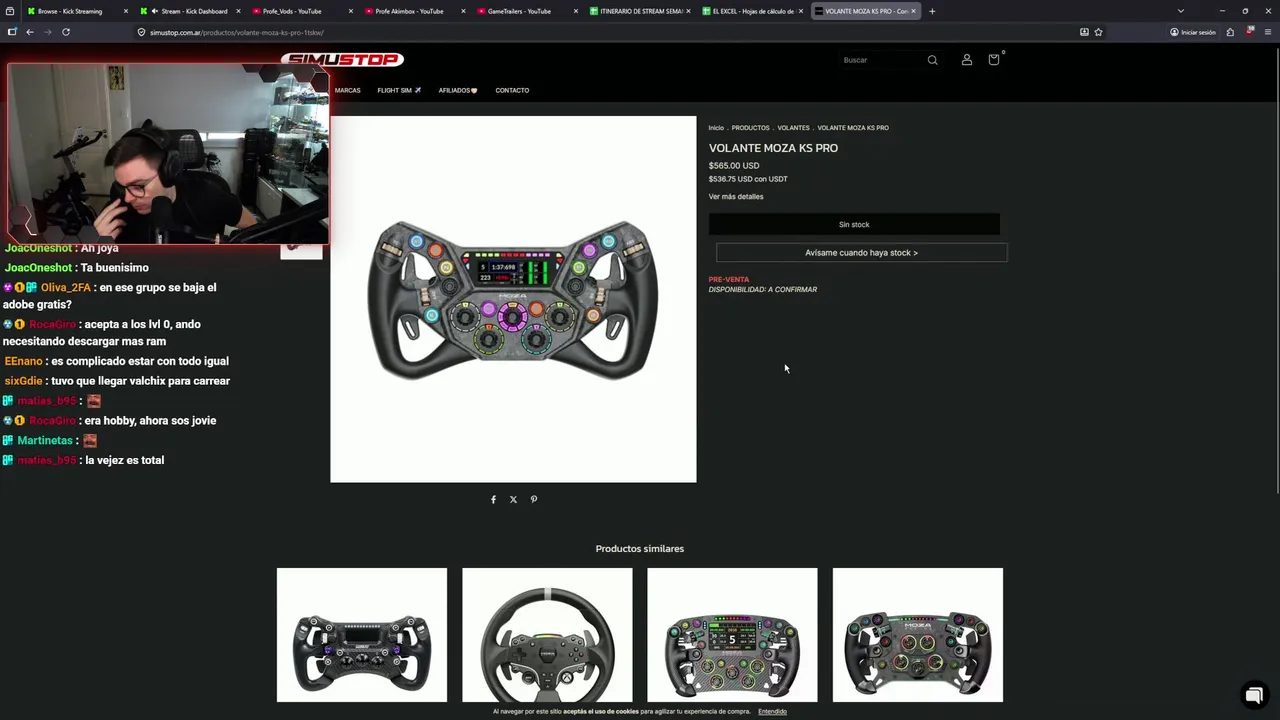Click PRODUCTOS breadcrumb link
Image resolution: width=1280 pixels, height=720 pixels.
pyautogui.click(x=750, y=128)
